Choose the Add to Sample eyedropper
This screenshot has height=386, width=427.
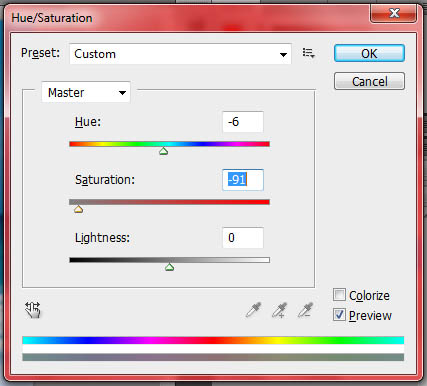(x=279, y=310)
